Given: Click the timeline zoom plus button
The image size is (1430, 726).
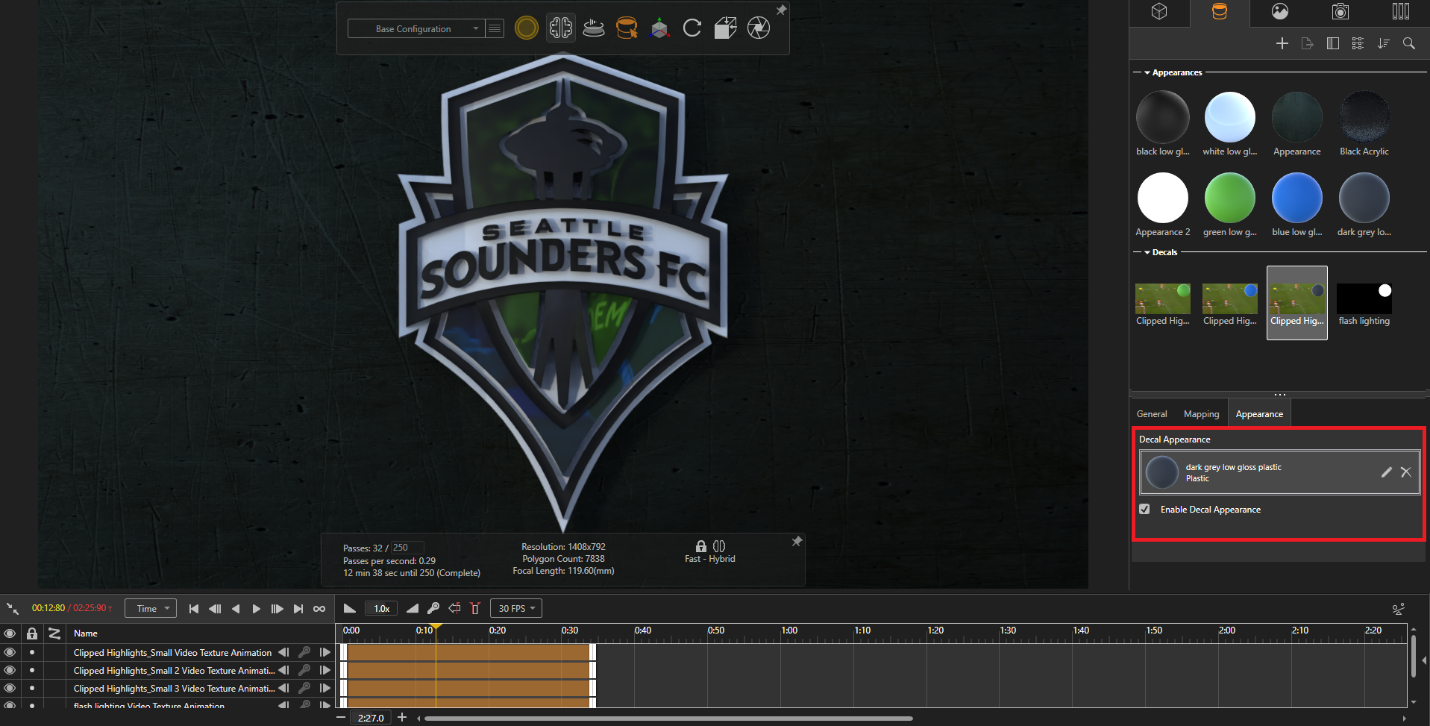Looking at the screenshot, I should [402, 717].
